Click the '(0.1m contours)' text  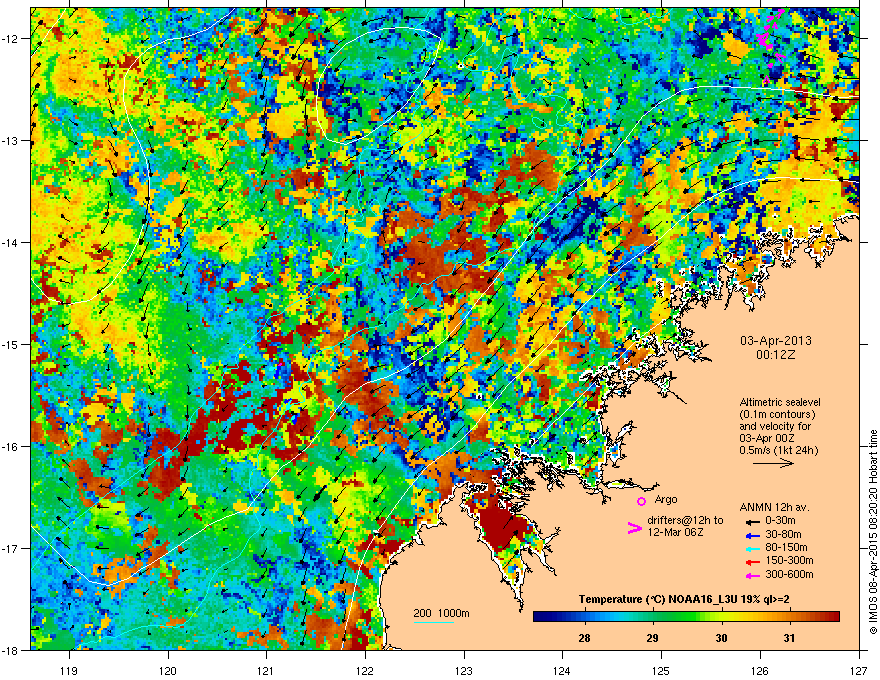pos(777,414)
